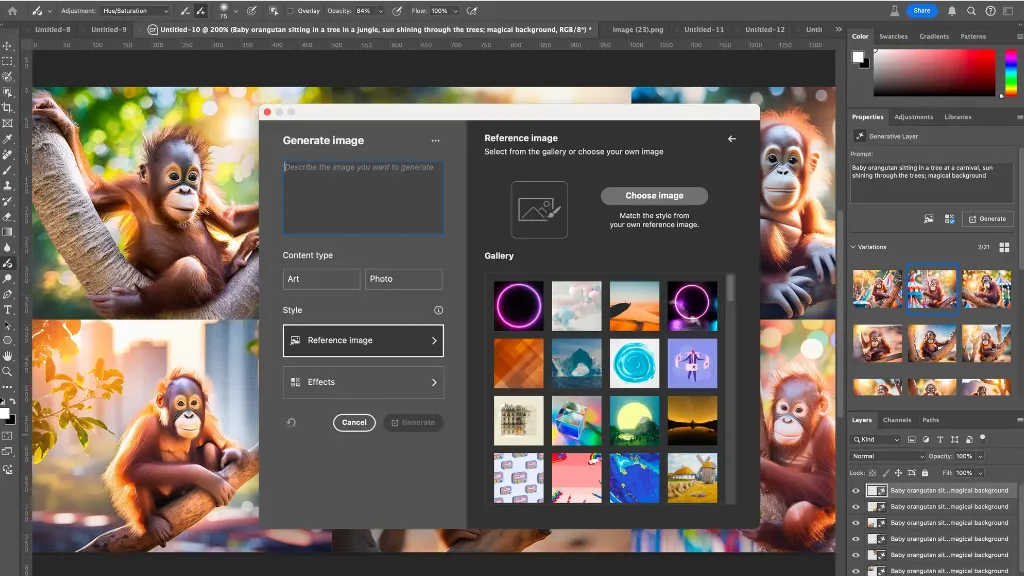
Task: Select the Photo content type
Action: 403,279
